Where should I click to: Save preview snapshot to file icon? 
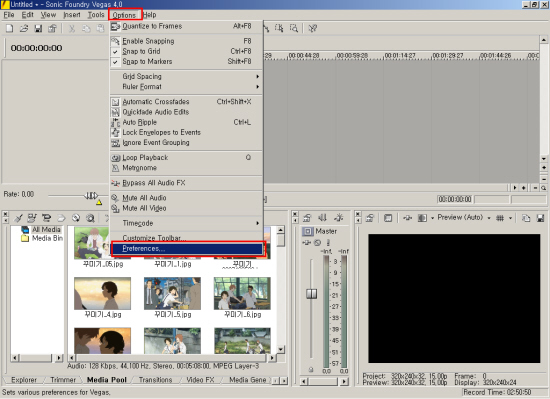tap(540, 218)
